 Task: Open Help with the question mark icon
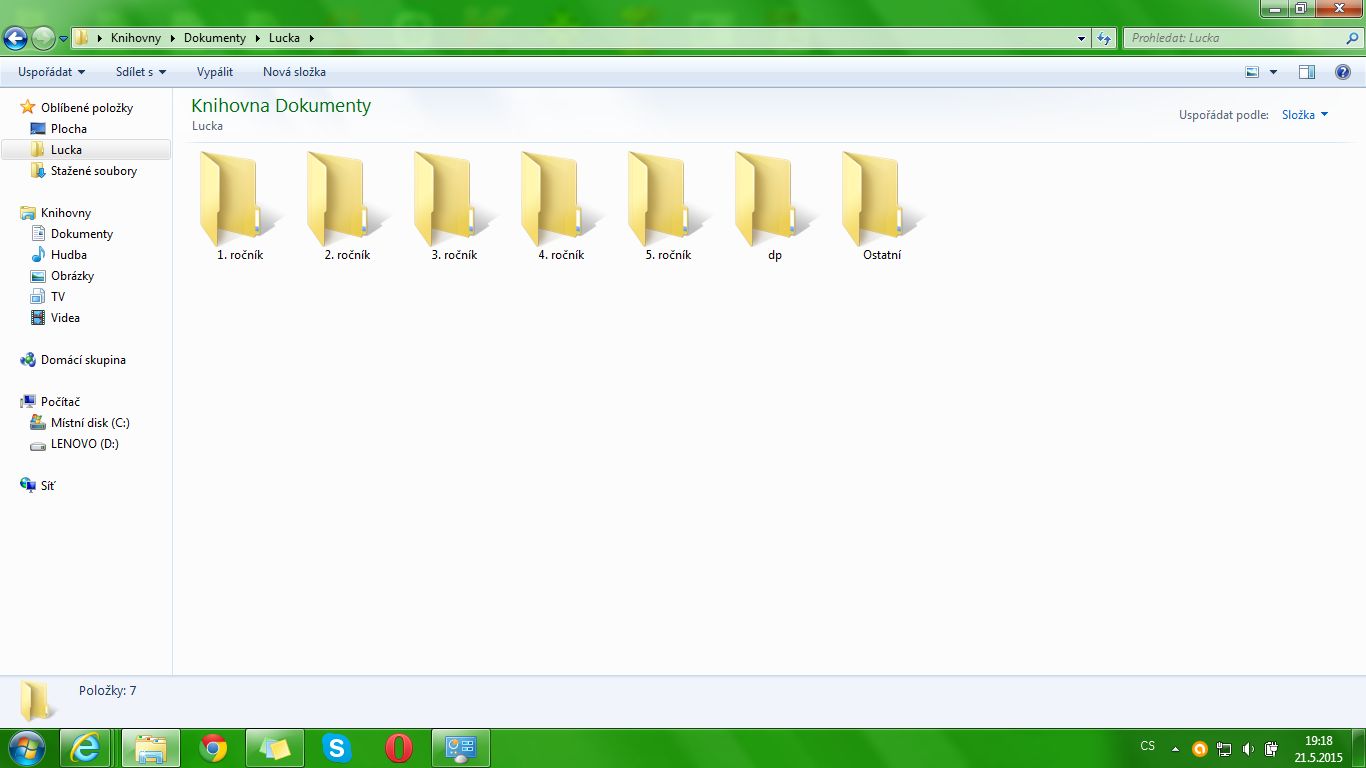pyautogui.click(x=1343, y=72)
